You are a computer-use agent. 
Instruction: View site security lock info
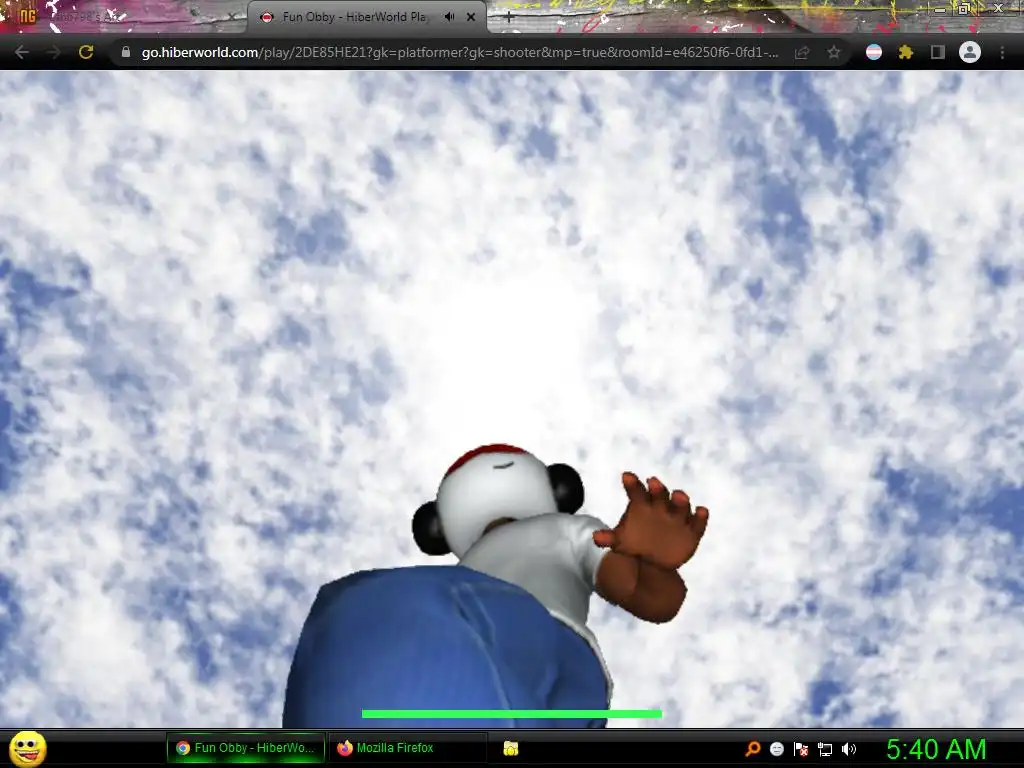[126, 52]
